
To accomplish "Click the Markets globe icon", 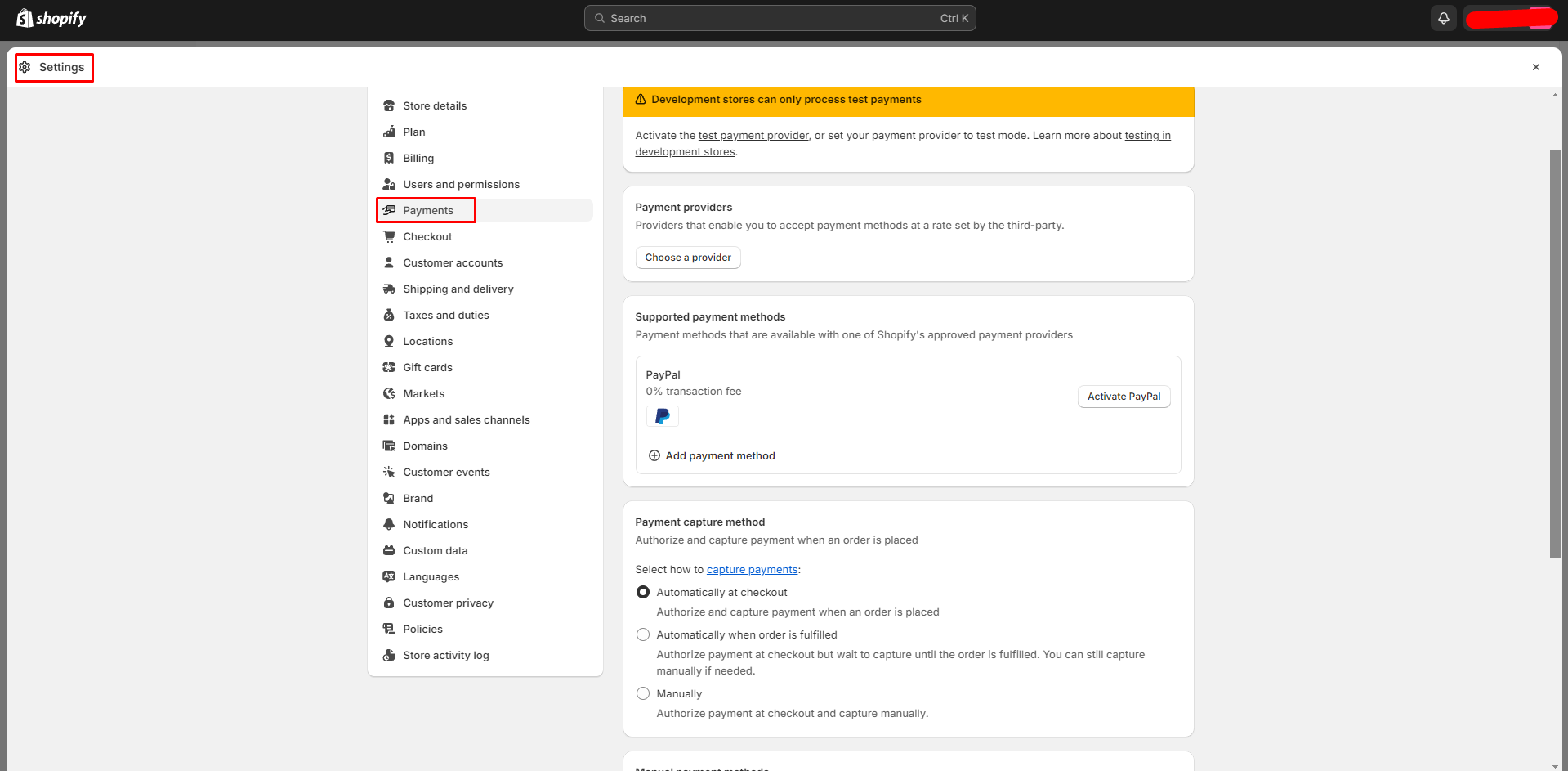I will [389, 393].
